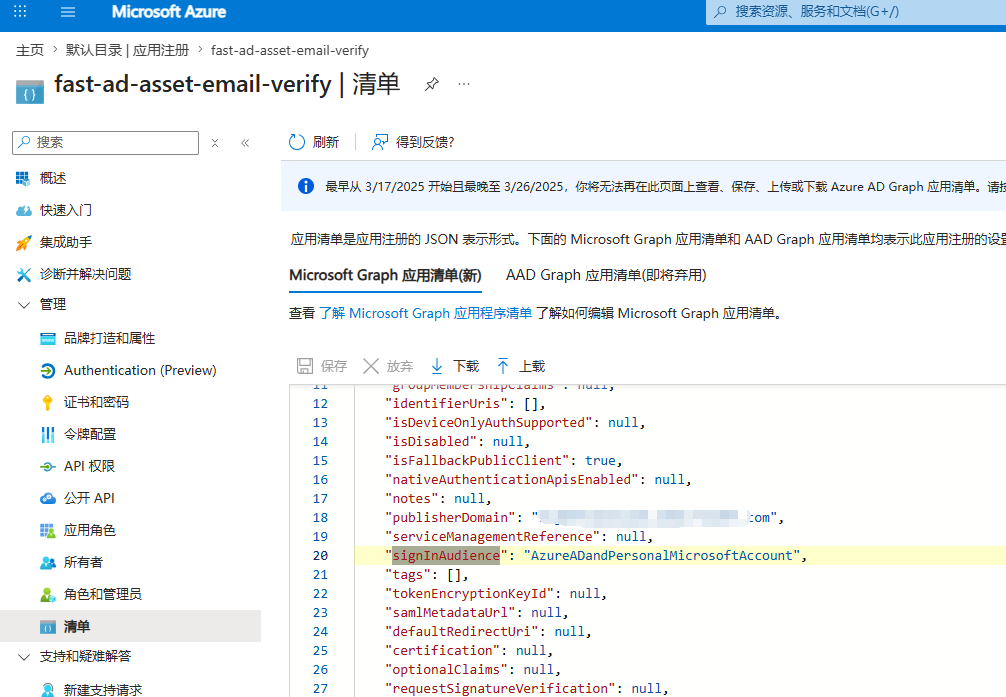
Task: Click the nativeAuthenticationApisEnabled key
Action: 512,479
